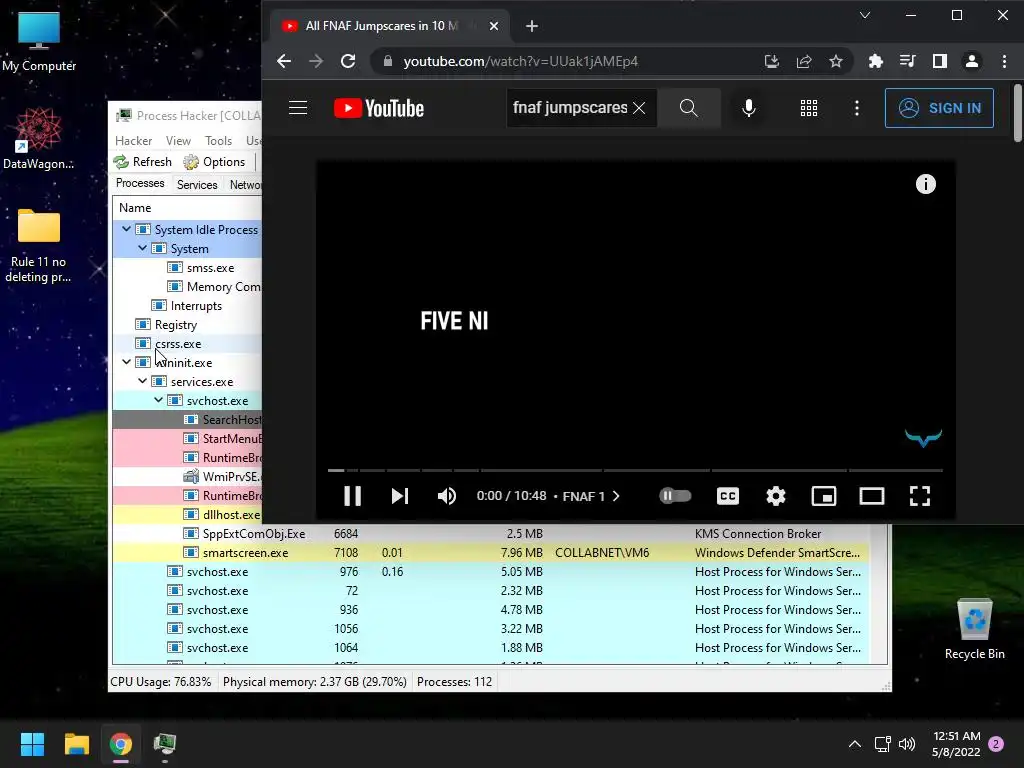Open the video info card icon
This screenshot has width=1024, height=768.
(x=925, y=184)
